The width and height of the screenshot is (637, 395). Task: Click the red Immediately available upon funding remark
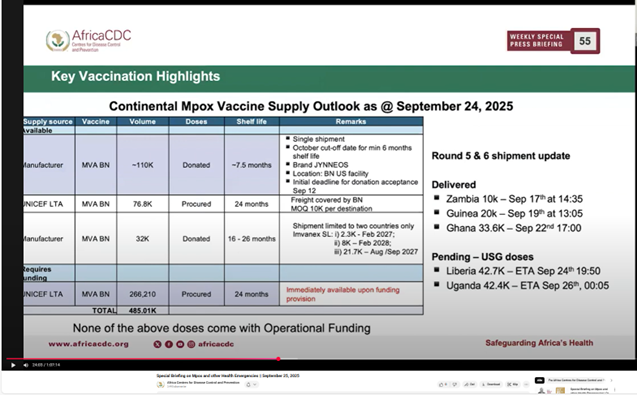coord(343,294)
